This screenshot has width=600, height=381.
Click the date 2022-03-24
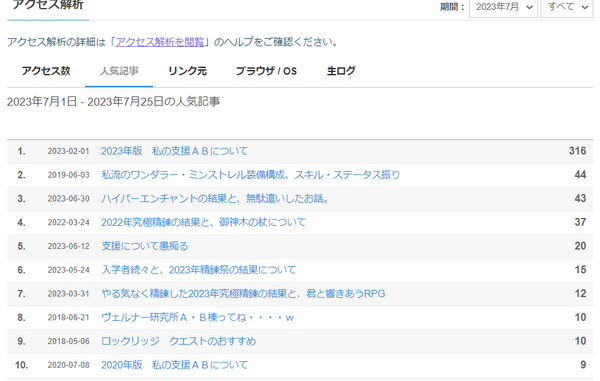pos(68,222)
